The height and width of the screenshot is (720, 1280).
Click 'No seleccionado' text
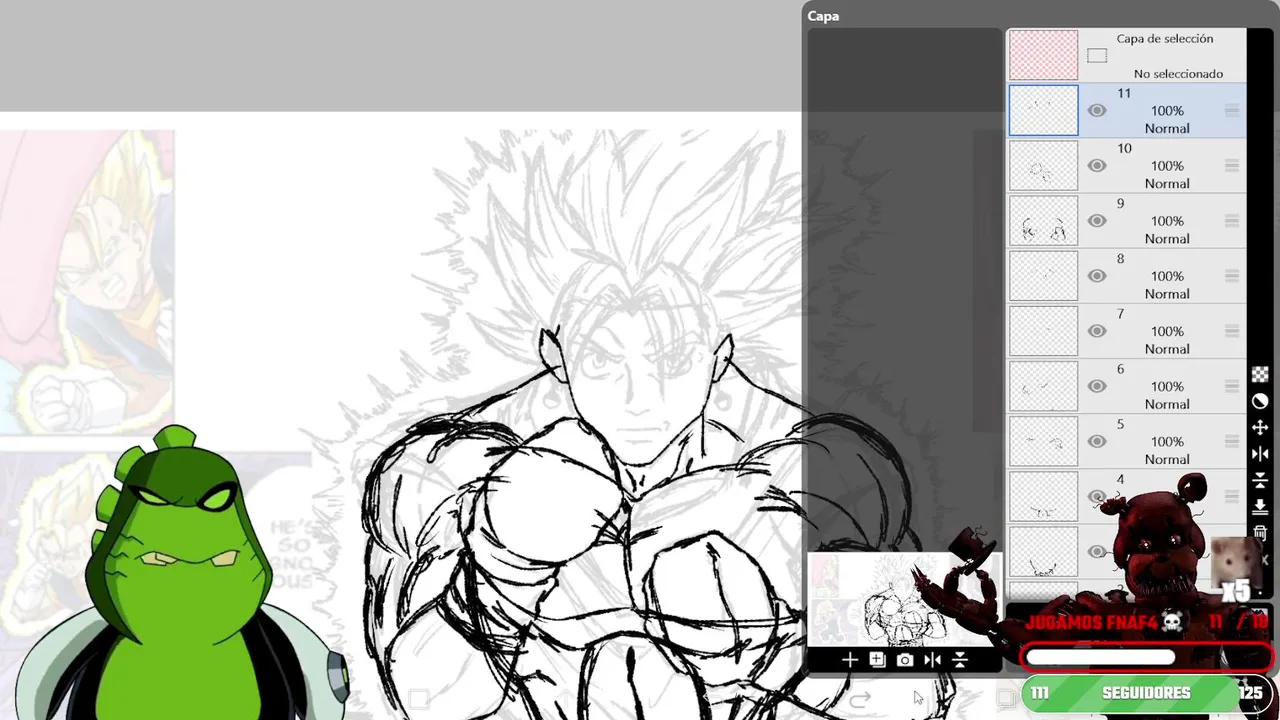coord(1178,74)
